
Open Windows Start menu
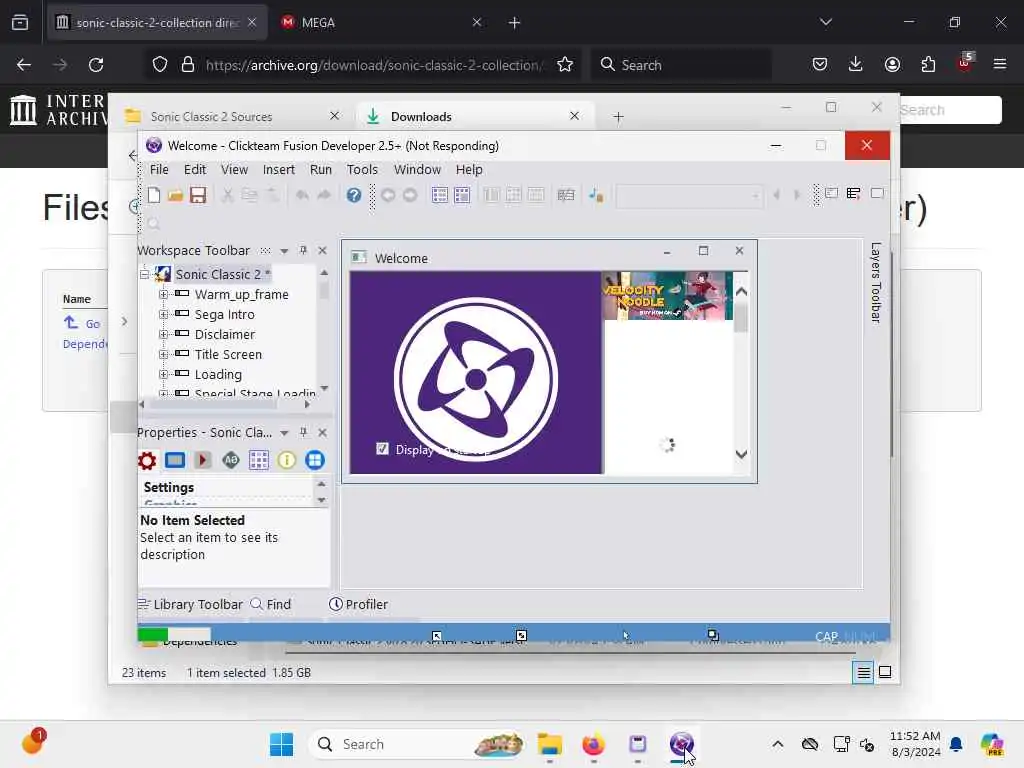[x=281, y=744]
